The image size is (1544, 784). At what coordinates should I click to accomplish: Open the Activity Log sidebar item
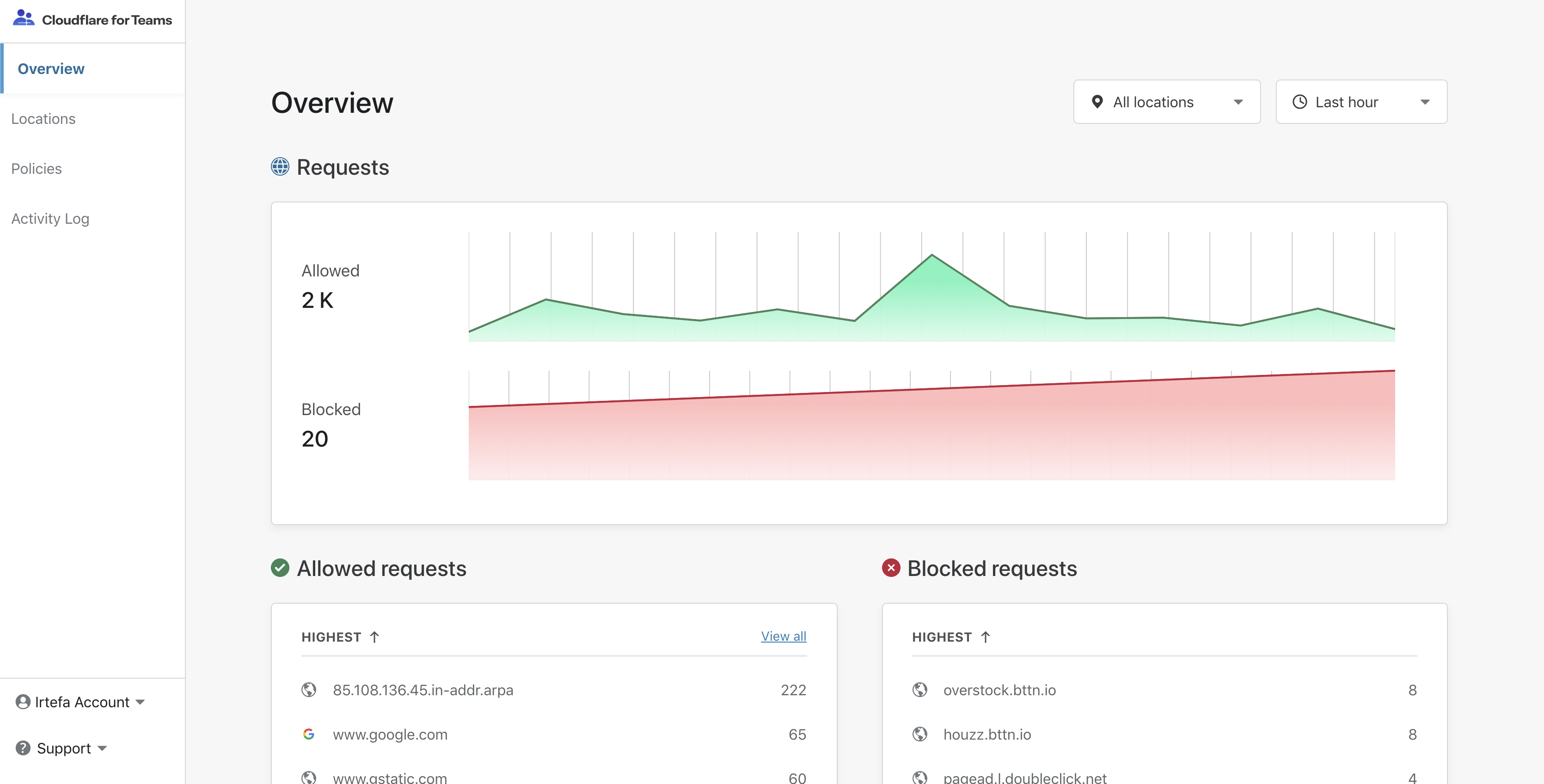(50, 219)
